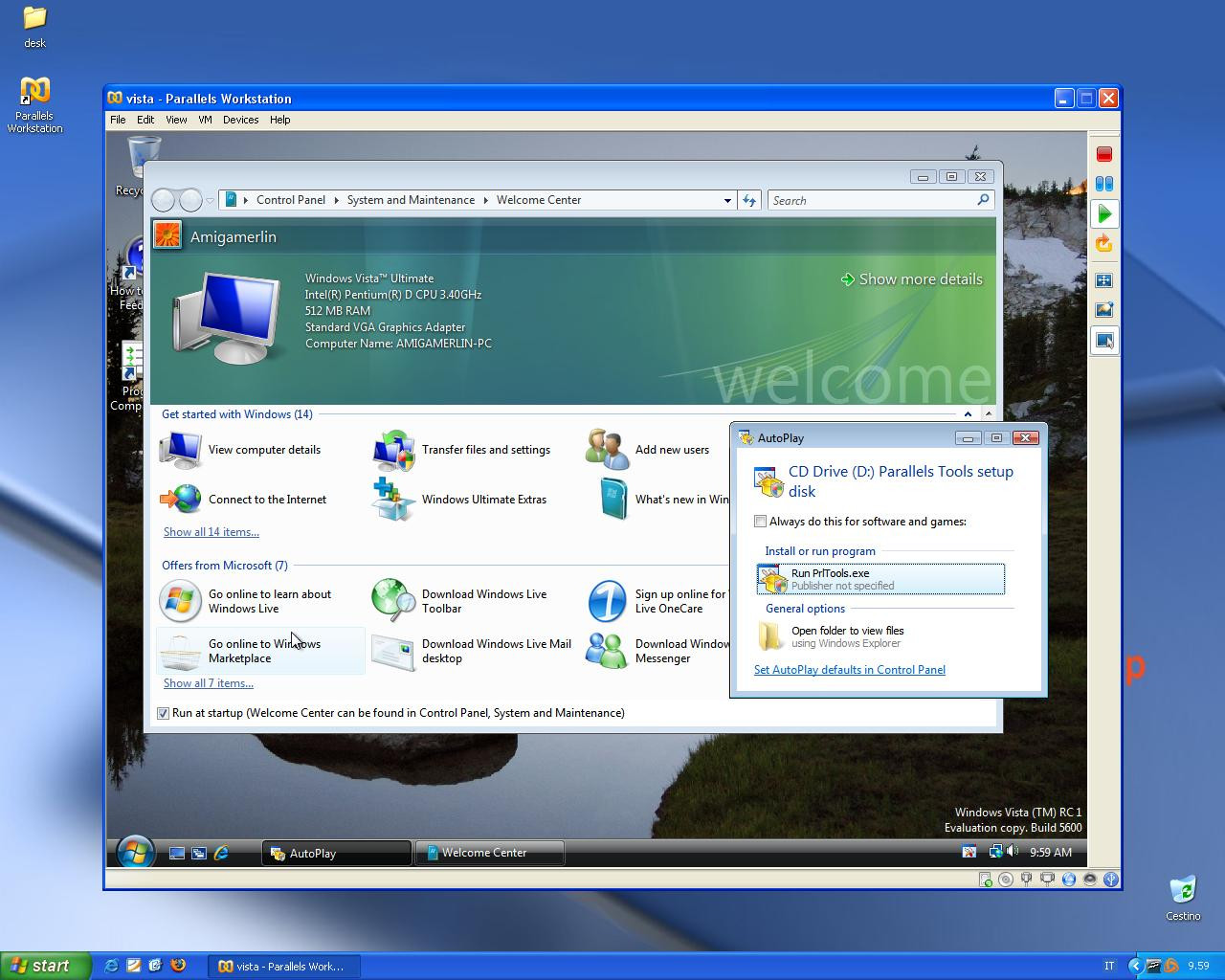This screenshot has height=980, width=1225.
Task: Click the green Start (play) VM icon
Action: [1103, 213]
